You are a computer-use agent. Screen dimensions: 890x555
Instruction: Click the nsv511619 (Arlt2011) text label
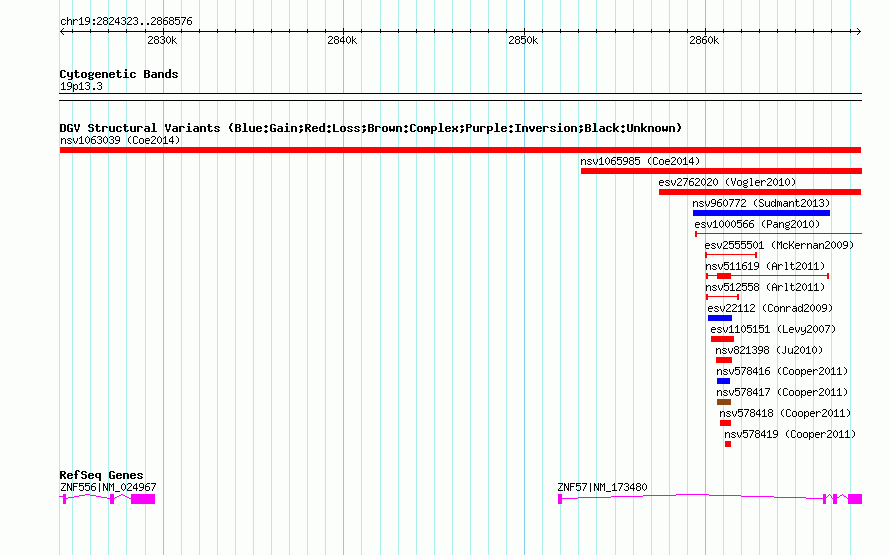click(765, 266)
